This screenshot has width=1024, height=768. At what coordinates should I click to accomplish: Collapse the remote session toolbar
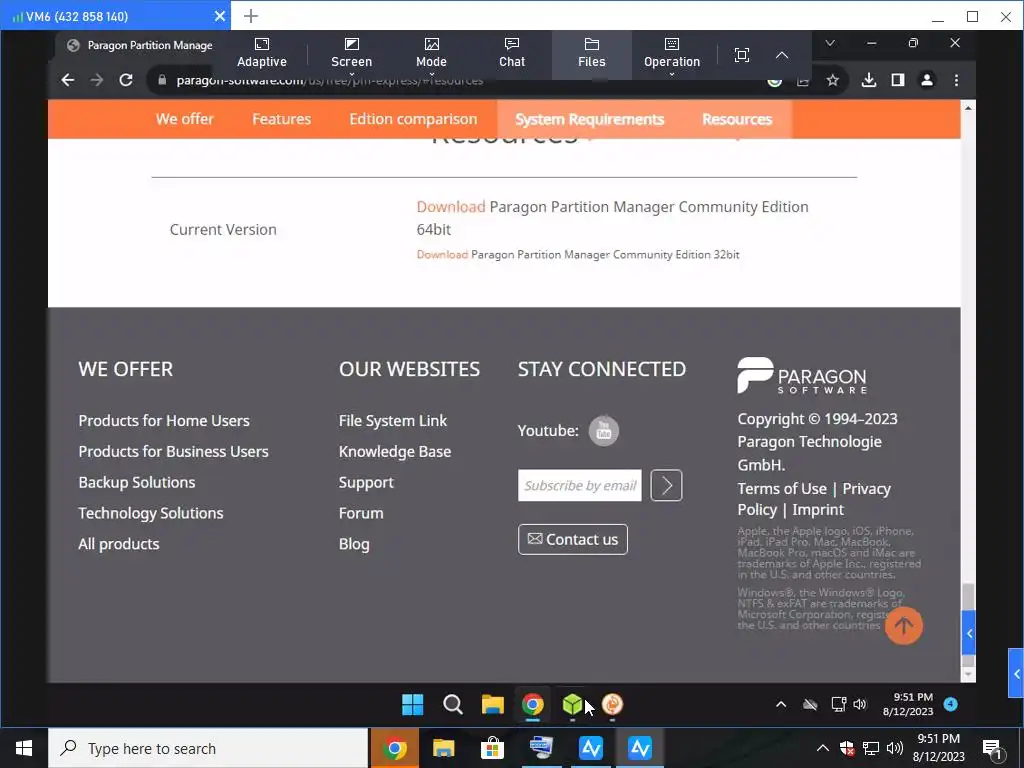[x=782, y=55]
